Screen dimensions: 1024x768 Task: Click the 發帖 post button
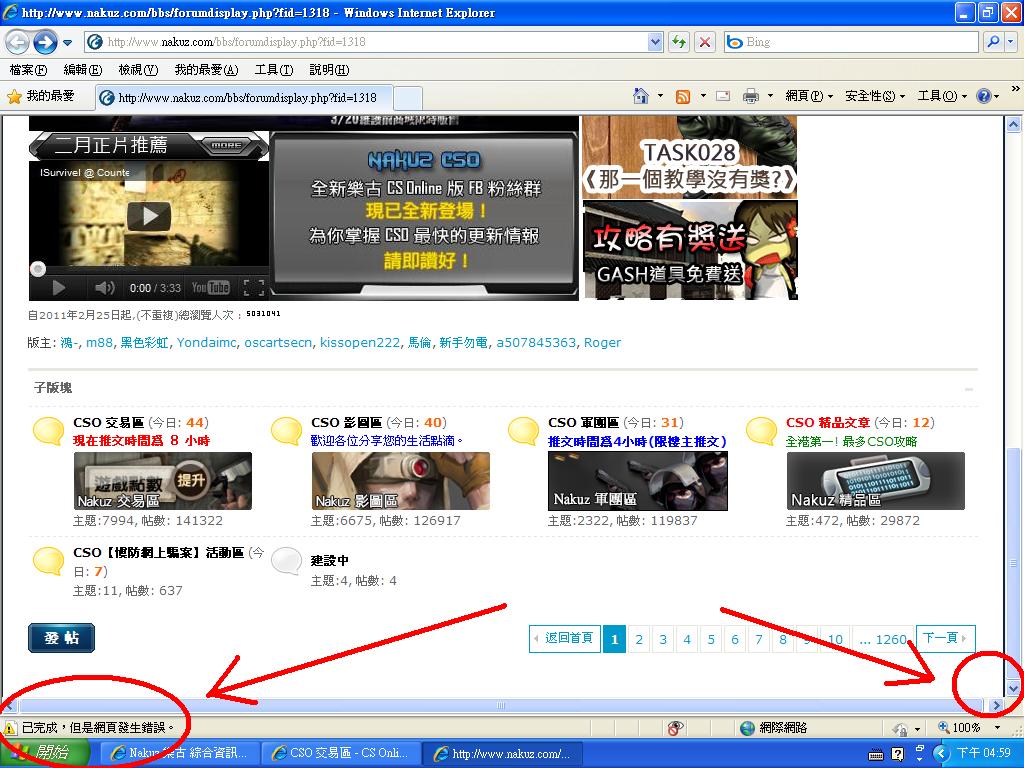coord(61,638)
